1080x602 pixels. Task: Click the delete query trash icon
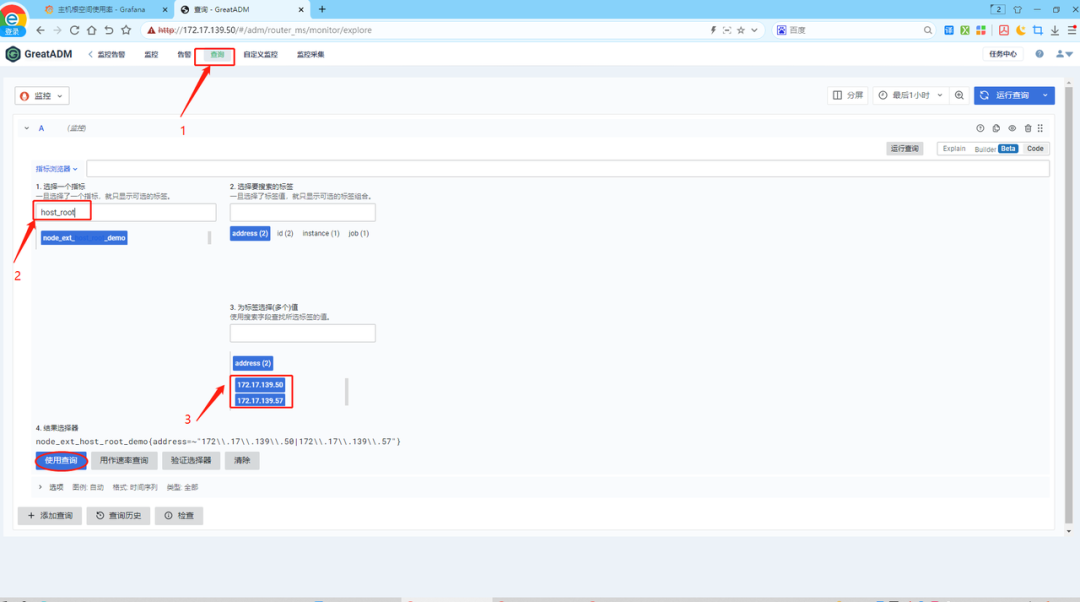pos(1027,128)
